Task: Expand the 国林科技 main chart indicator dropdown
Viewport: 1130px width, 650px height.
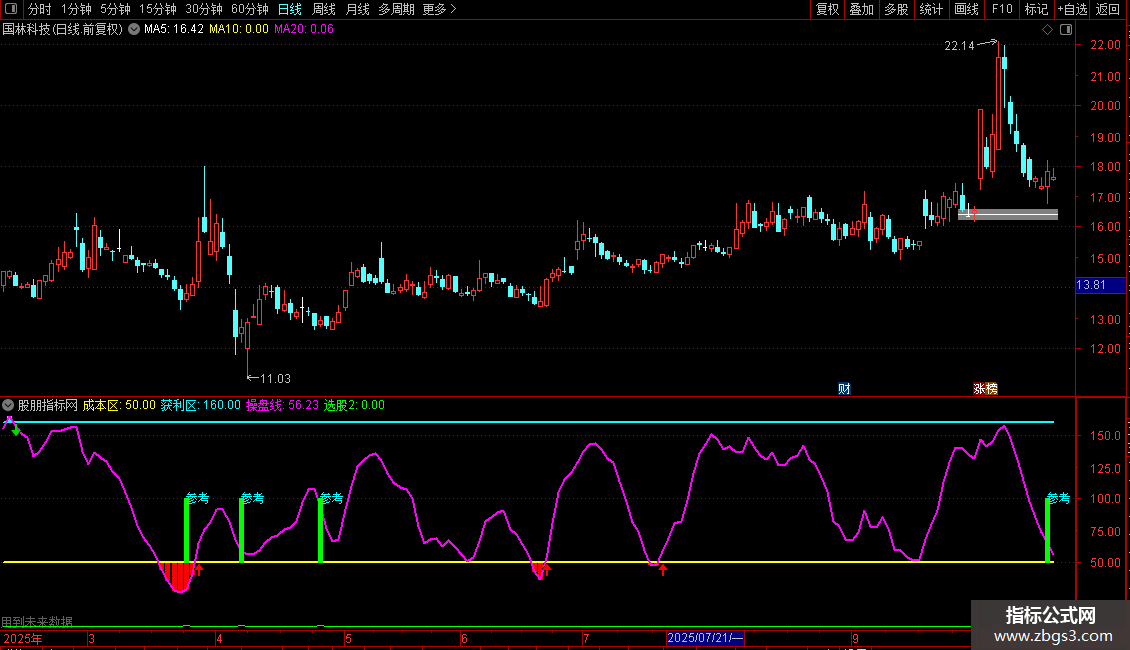Action: click(x=134, y=29)
